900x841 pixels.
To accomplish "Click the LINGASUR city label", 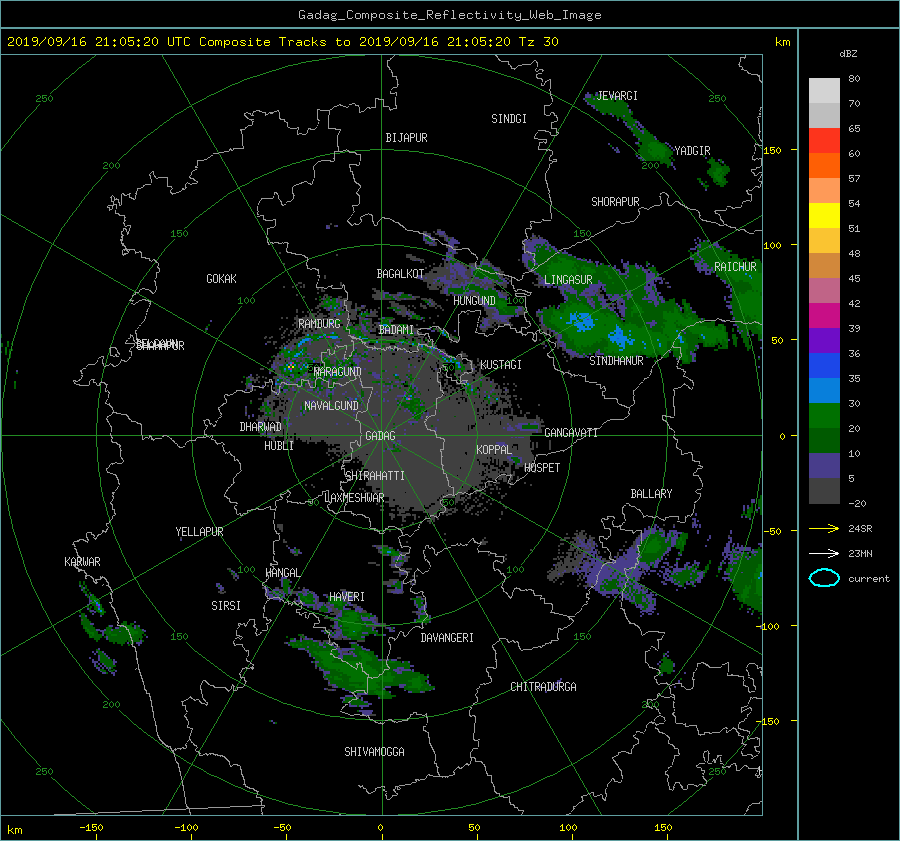I will [x=568, y=280].
